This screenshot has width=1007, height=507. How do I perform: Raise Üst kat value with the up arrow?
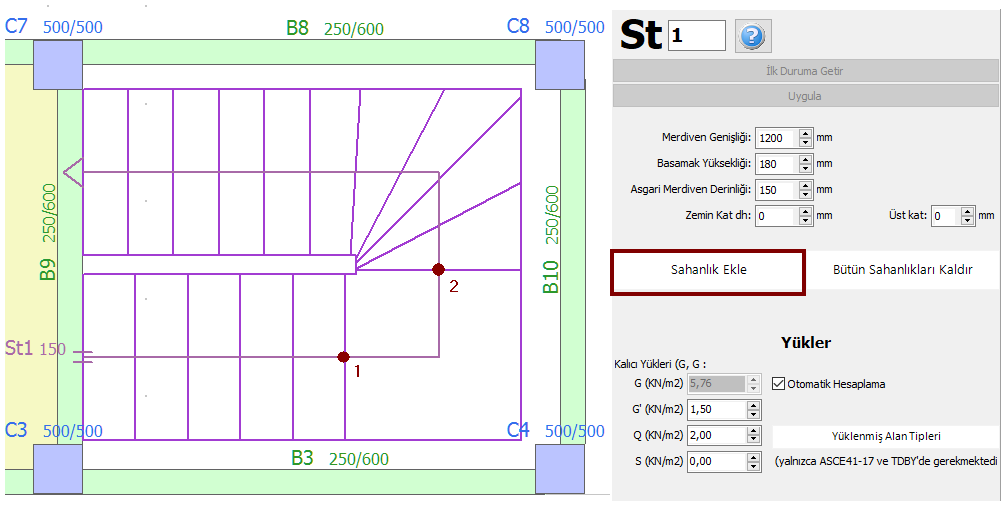click(966, 210)
